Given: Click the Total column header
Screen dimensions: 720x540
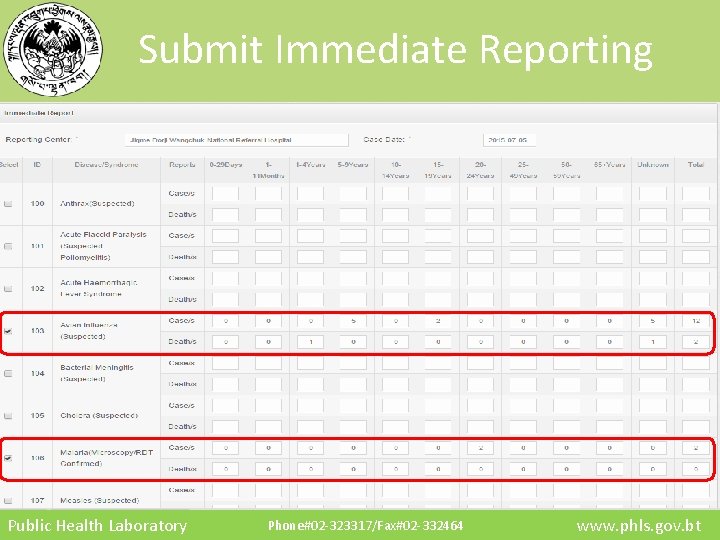Looking at the screenshot, I should click(696, 164).
